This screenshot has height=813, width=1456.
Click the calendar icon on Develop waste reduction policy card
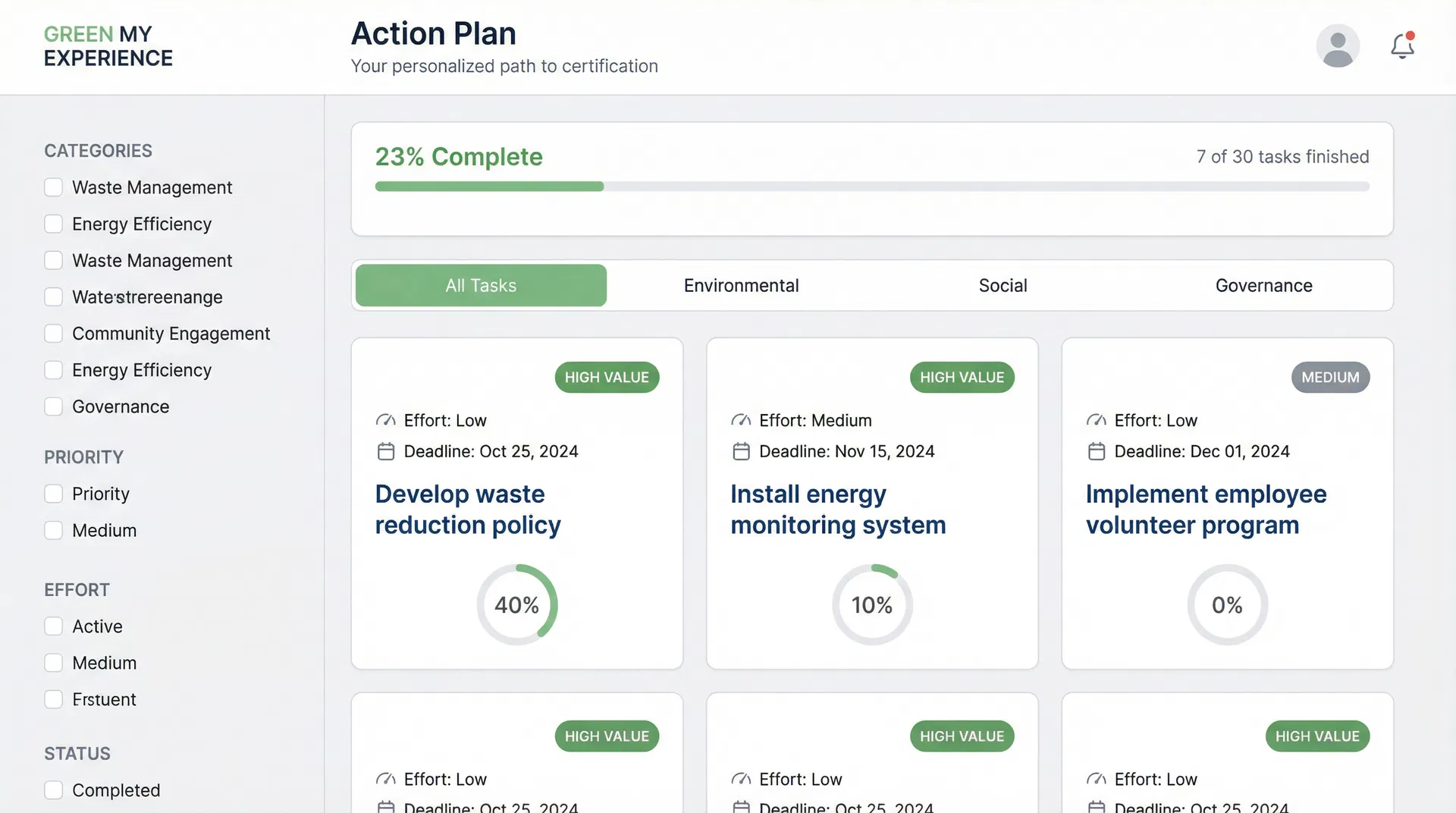coord(386,450)
